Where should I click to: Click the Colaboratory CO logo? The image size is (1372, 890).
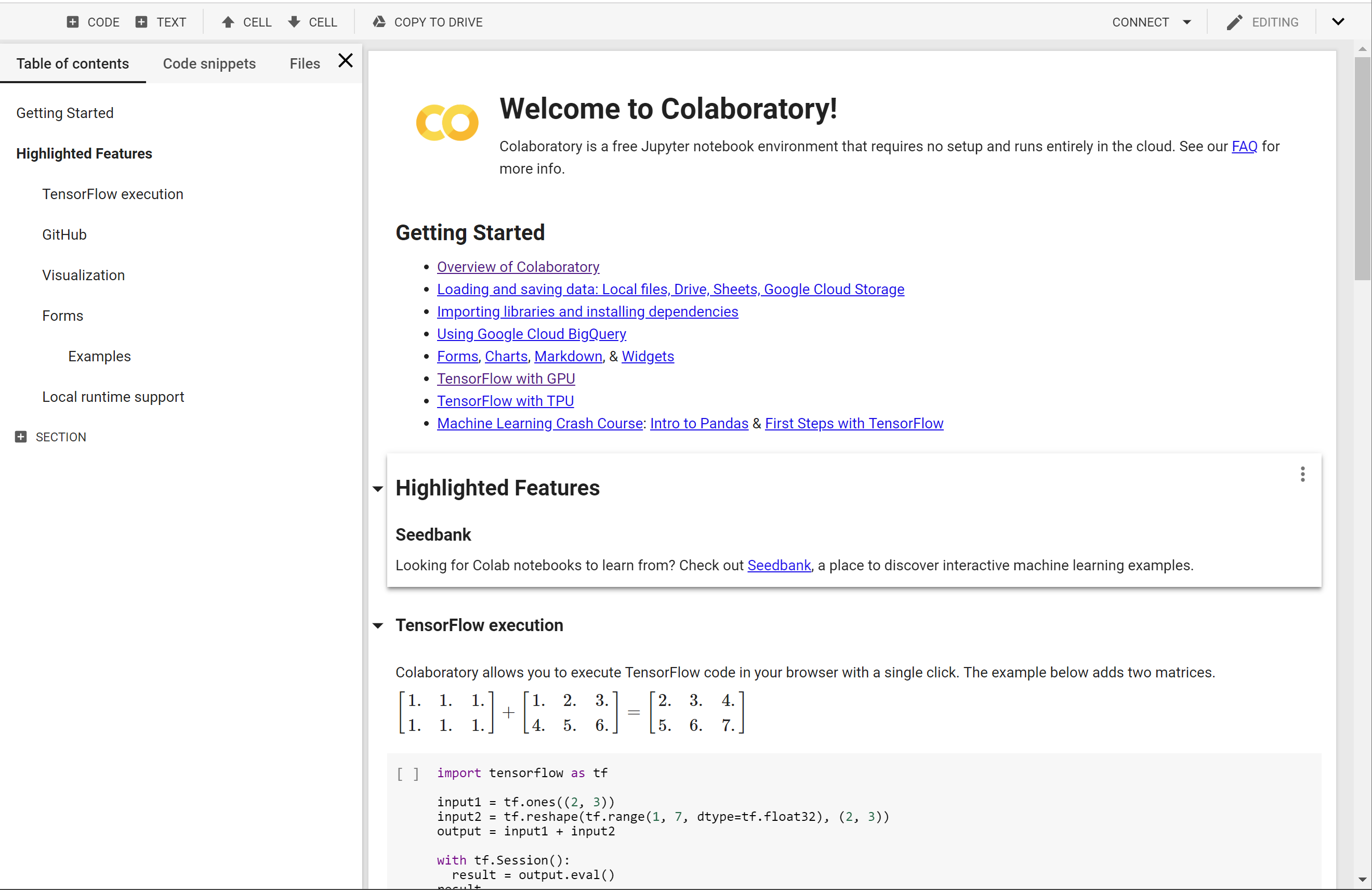tap(447, 122)
